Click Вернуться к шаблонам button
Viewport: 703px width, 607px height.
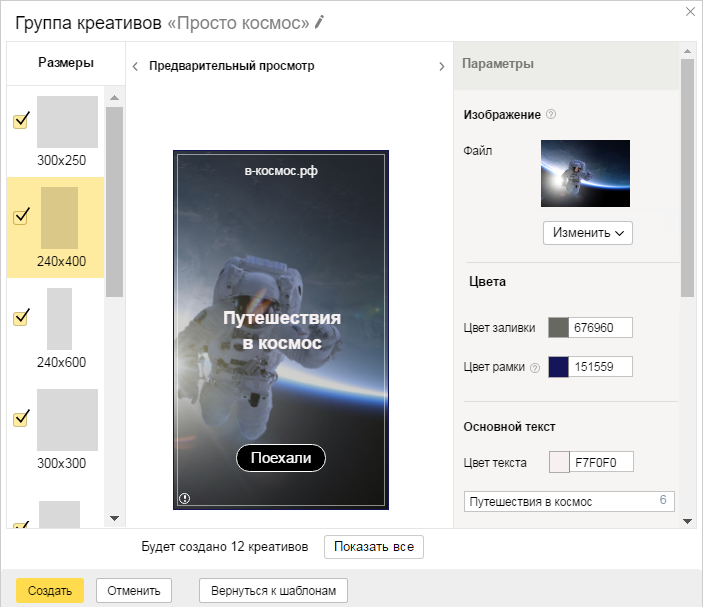(273, 590)
